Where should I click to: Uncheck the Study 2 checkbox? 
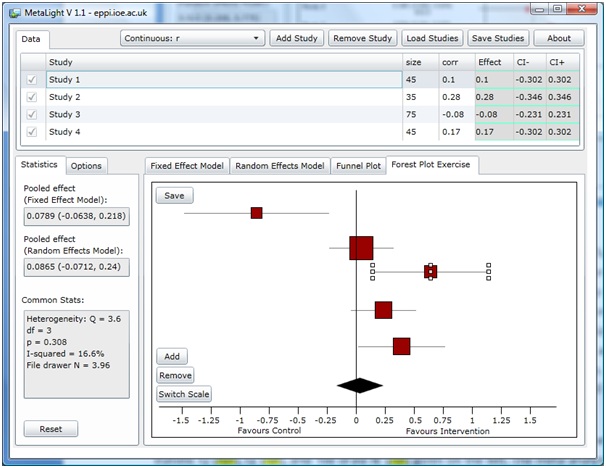[x=32, y=97]
